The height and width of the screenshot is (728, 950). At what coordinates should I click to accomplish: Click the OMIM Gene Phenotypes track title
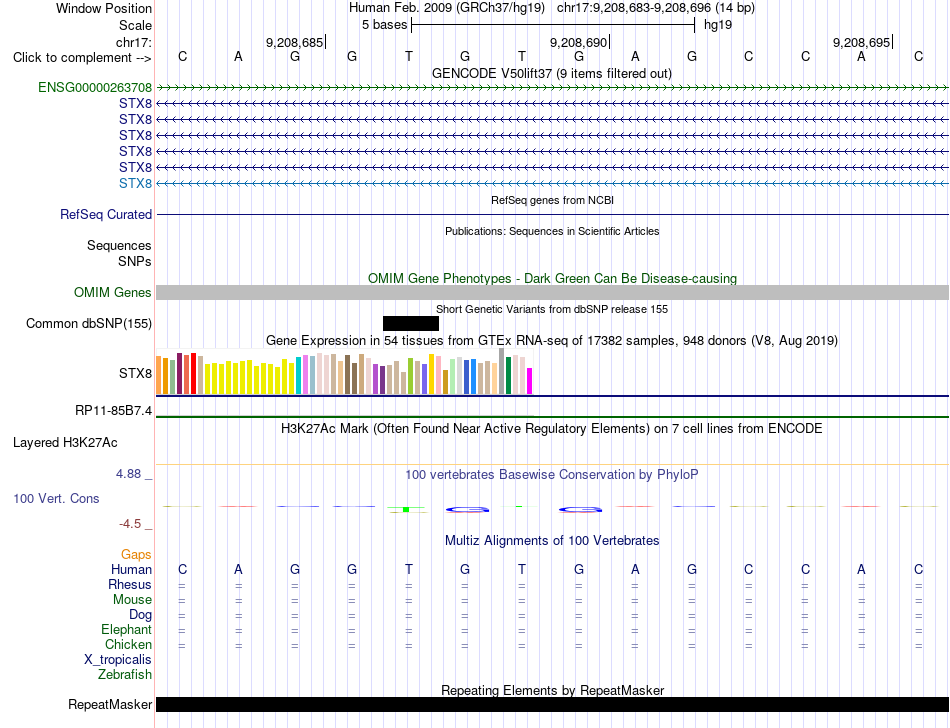553,279
